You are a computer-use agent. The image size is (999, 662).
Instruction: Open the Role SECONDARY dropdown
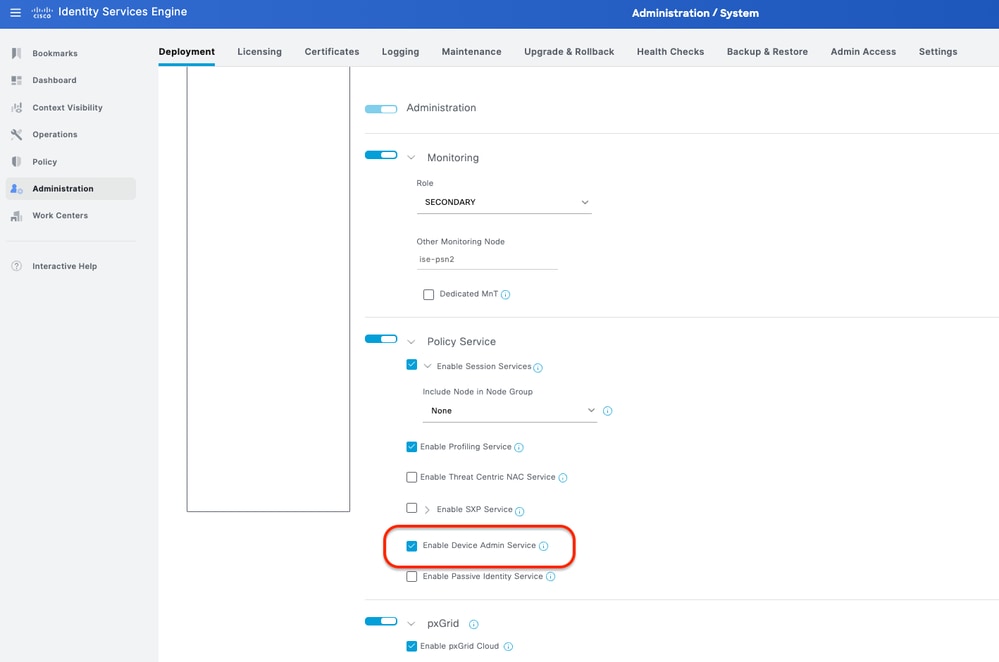pos(504,202)
